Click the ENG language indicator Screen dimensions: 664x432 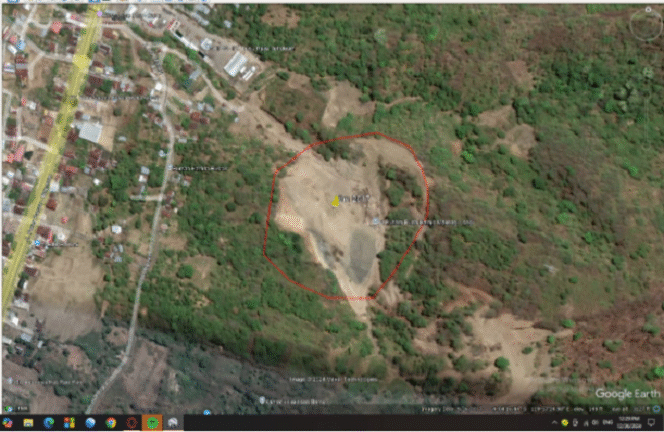click(x=608, y=423)
